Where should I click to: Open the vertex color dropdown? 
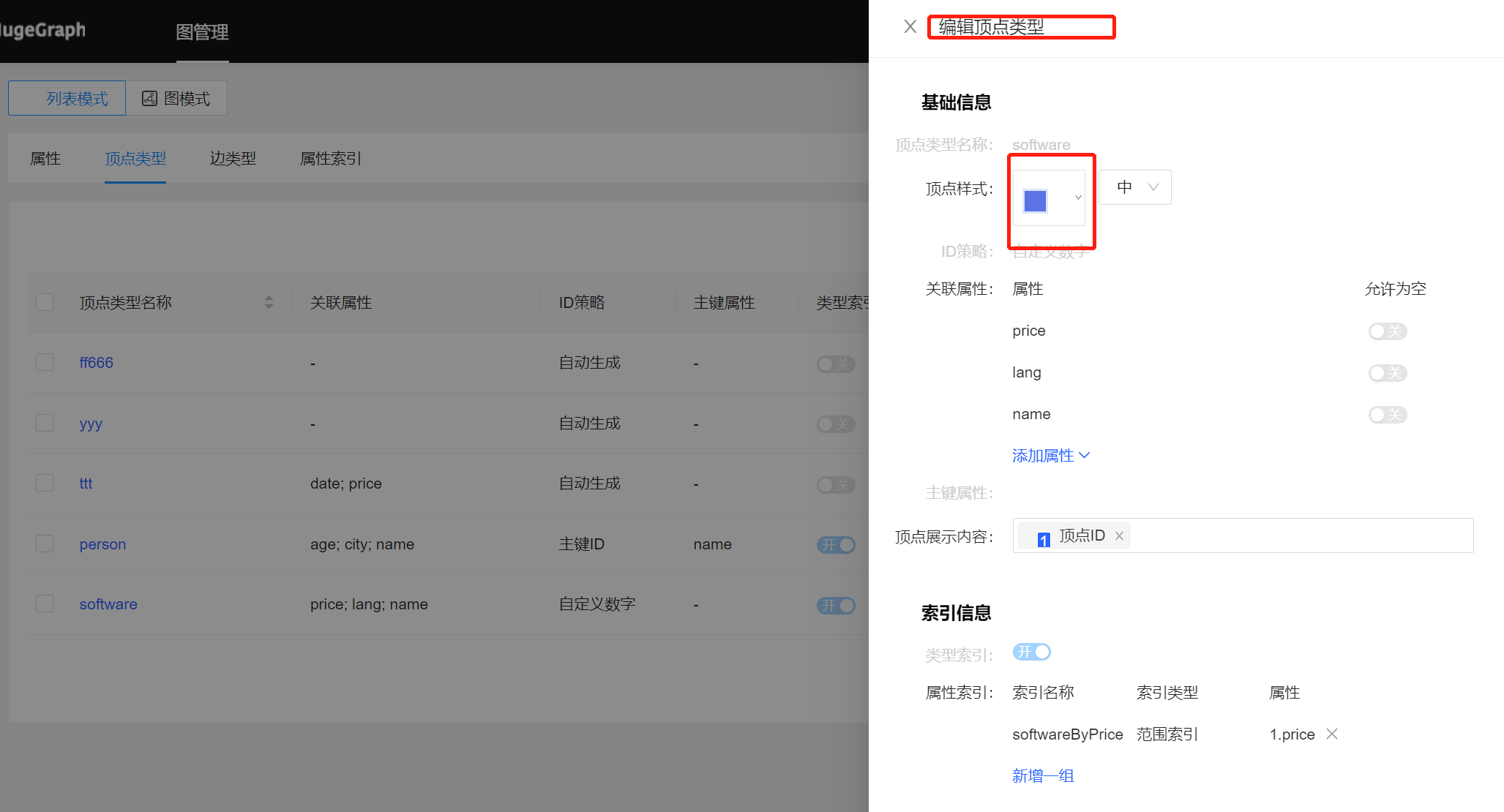1049,198
